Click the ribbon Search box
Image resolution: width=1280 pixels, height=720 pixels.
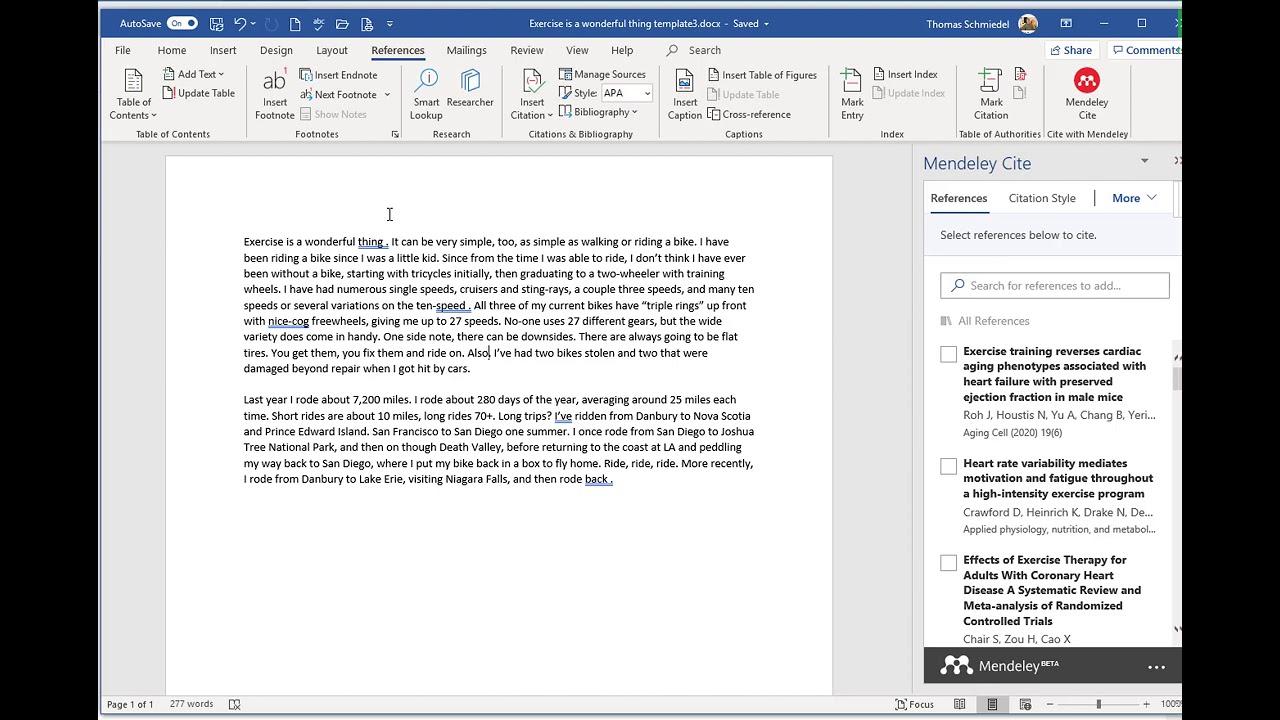coord(704,50)
